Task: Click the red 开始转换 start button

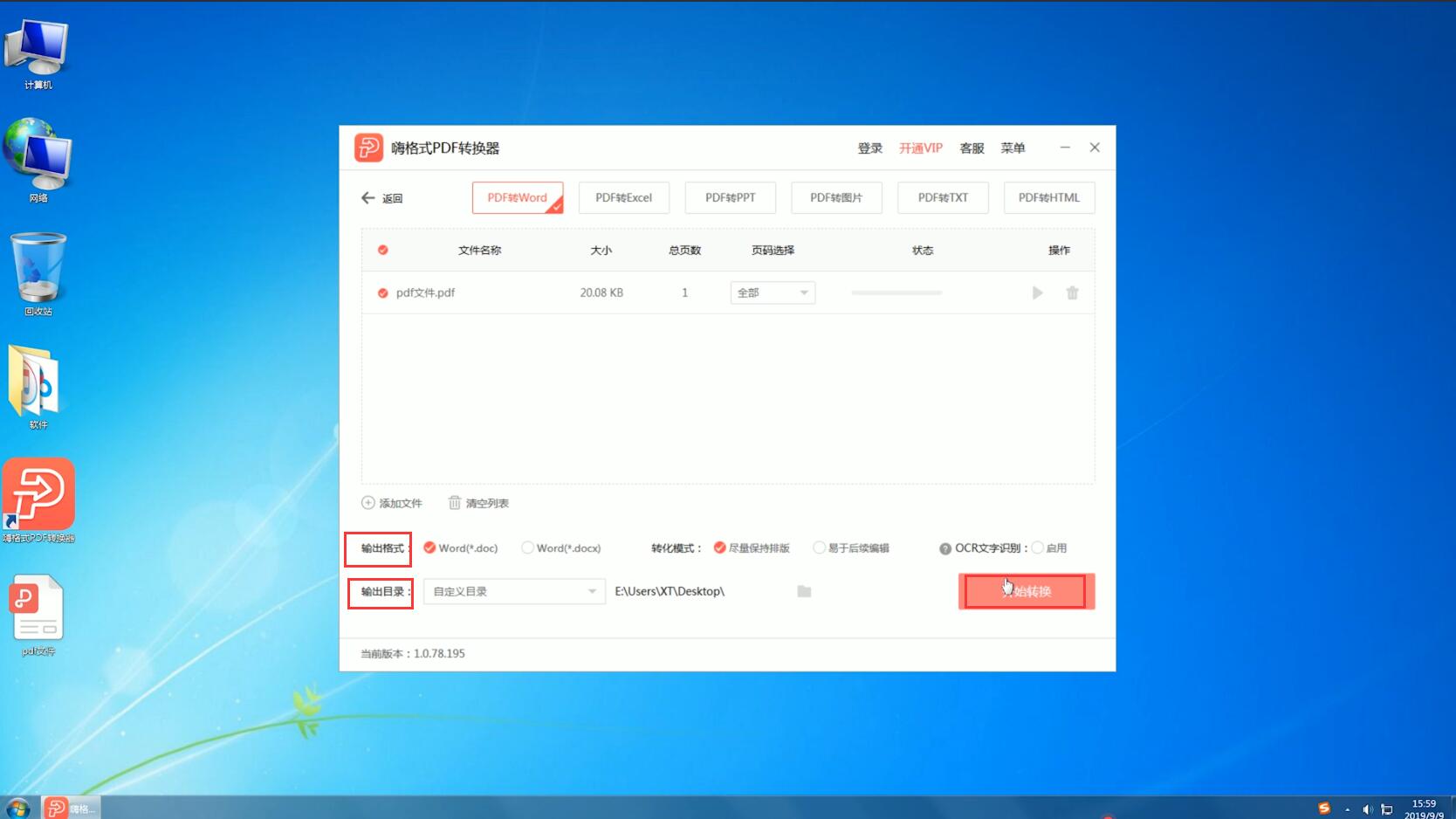Action: tap(1027, 592)
